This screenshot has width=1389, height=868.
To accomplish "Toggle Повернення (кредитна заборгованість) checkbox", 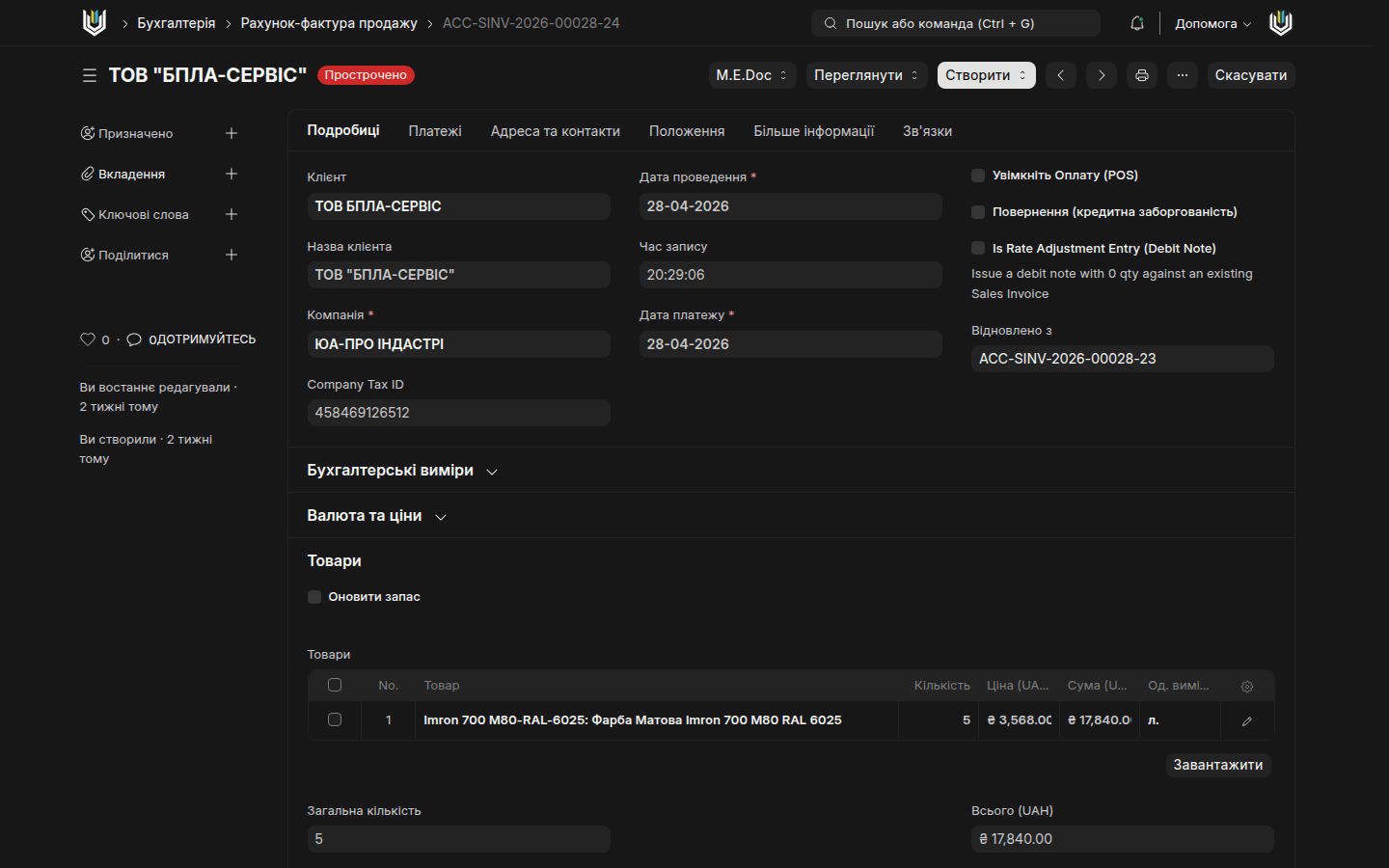I will (x=978, y=212).
